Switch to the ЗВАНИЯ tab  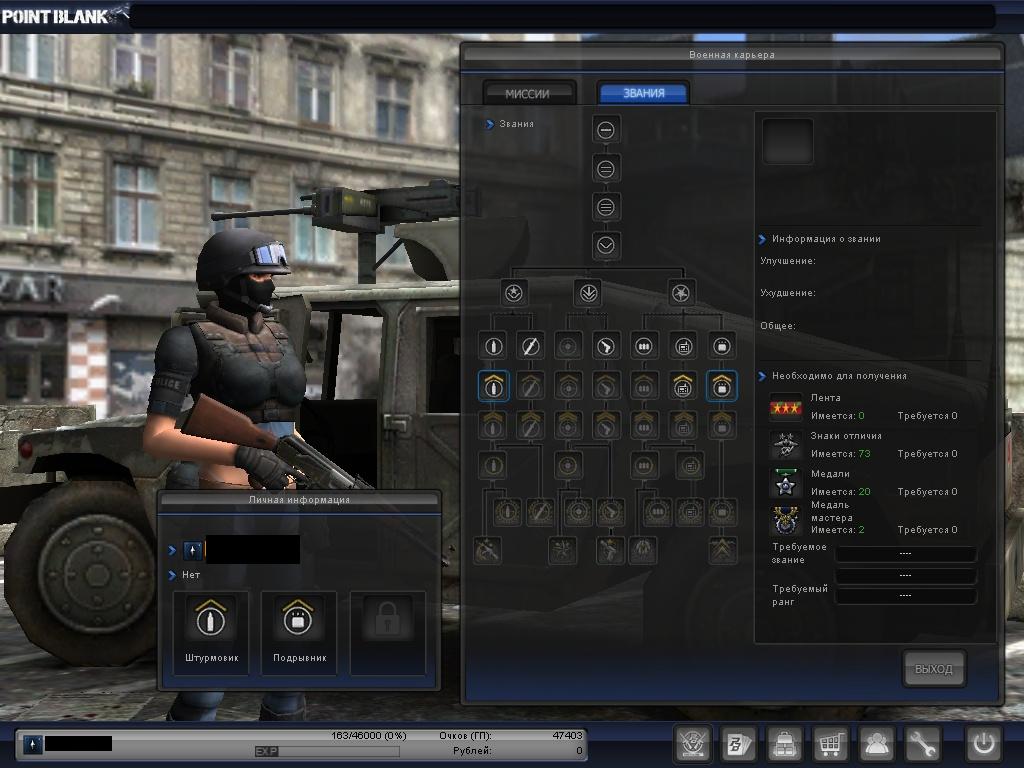[x=644, y=93]
